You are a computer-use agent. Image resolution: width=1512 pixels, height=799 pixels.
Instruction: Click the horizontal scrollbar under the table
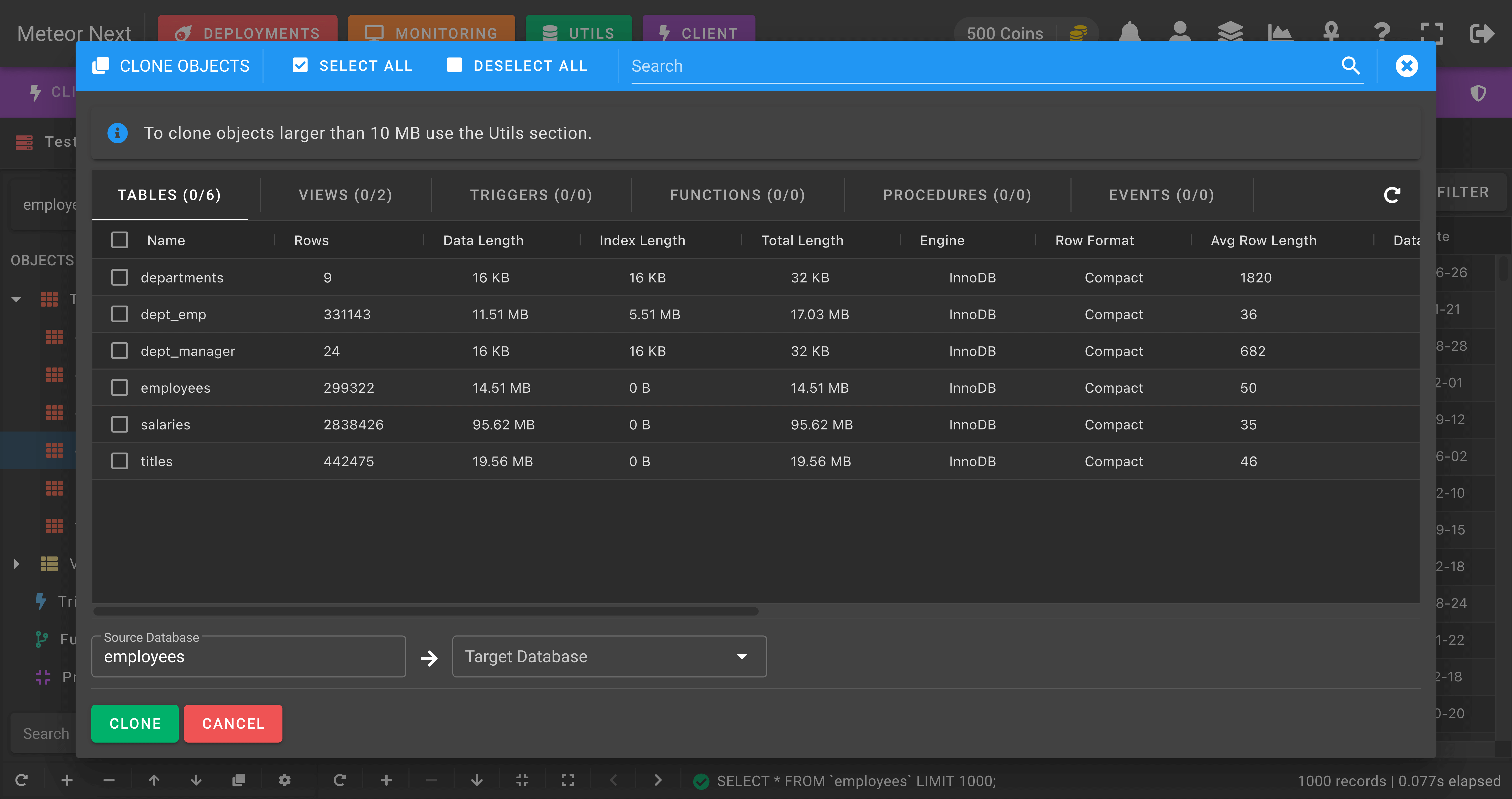click(x=426, y=611)
